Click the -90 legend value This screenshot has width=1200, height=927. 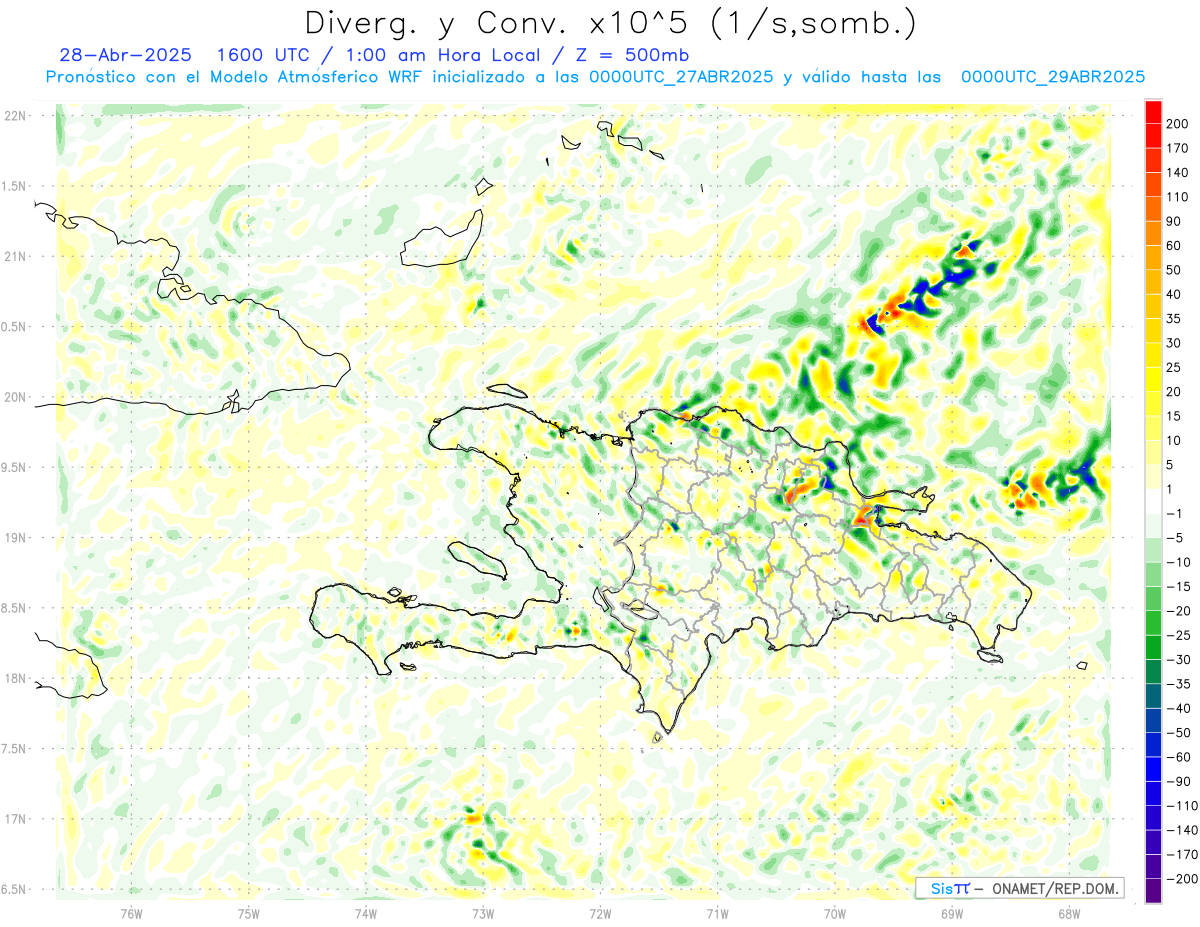coord(1178,781)
